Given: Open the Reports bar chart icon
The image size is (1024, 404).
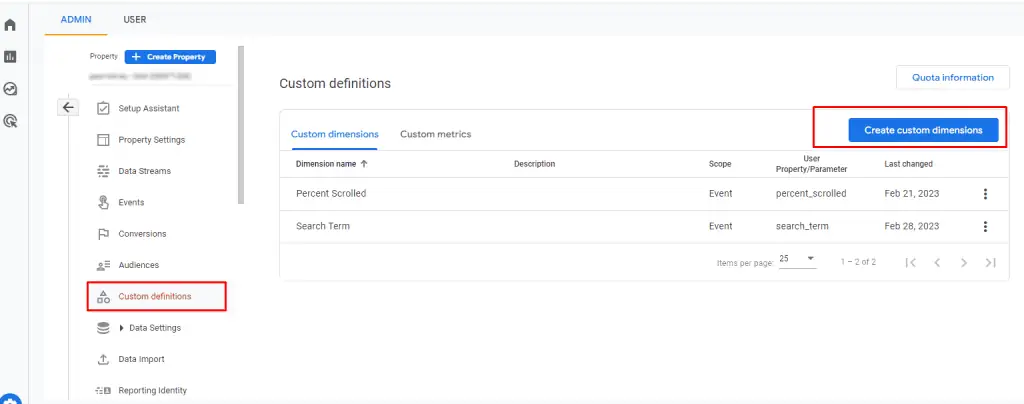Looking at the screenshot, I should [x=10, y=57].
